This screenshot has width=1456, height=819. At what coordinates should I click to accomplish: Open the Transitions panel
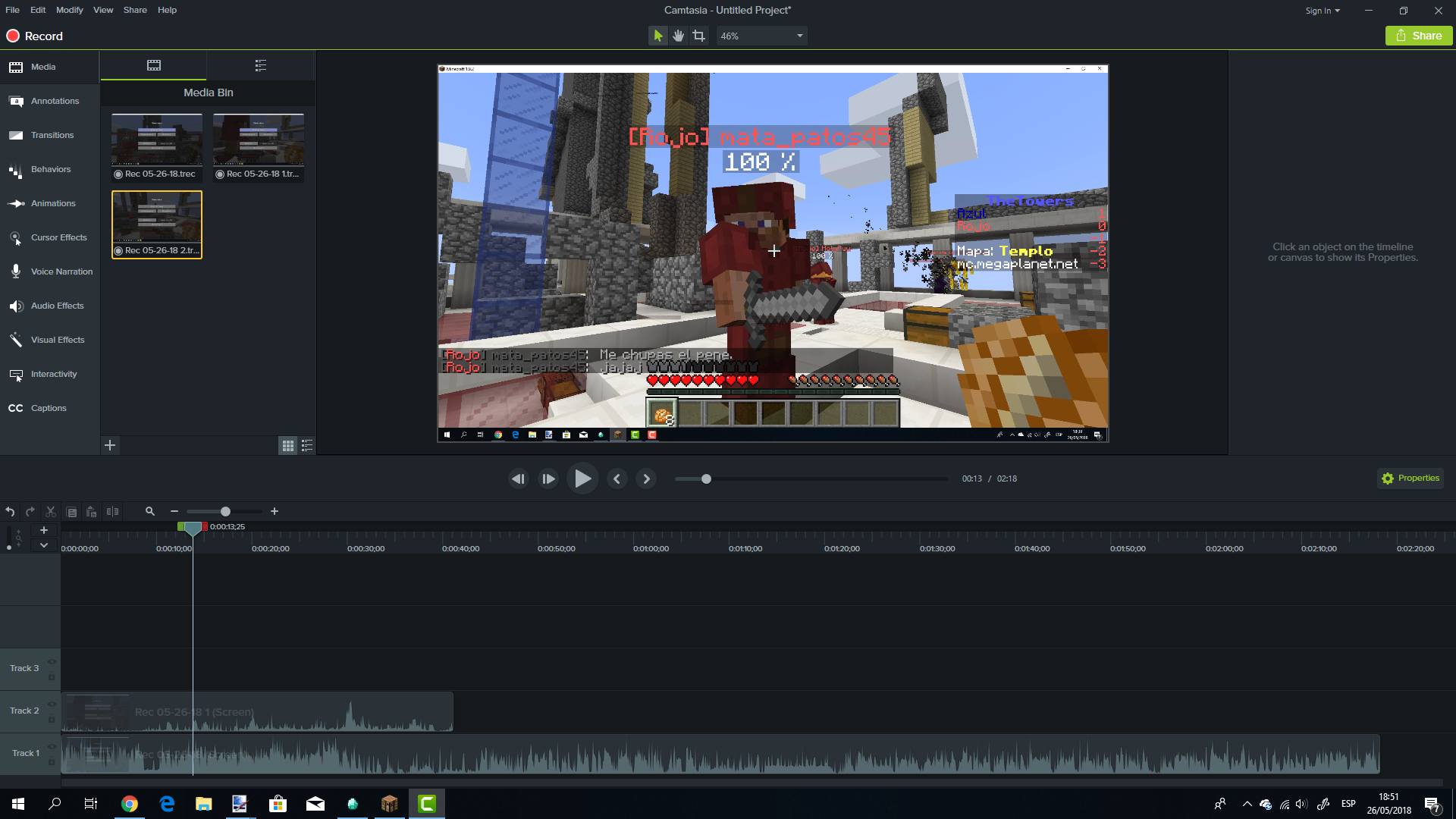[49, 135]
